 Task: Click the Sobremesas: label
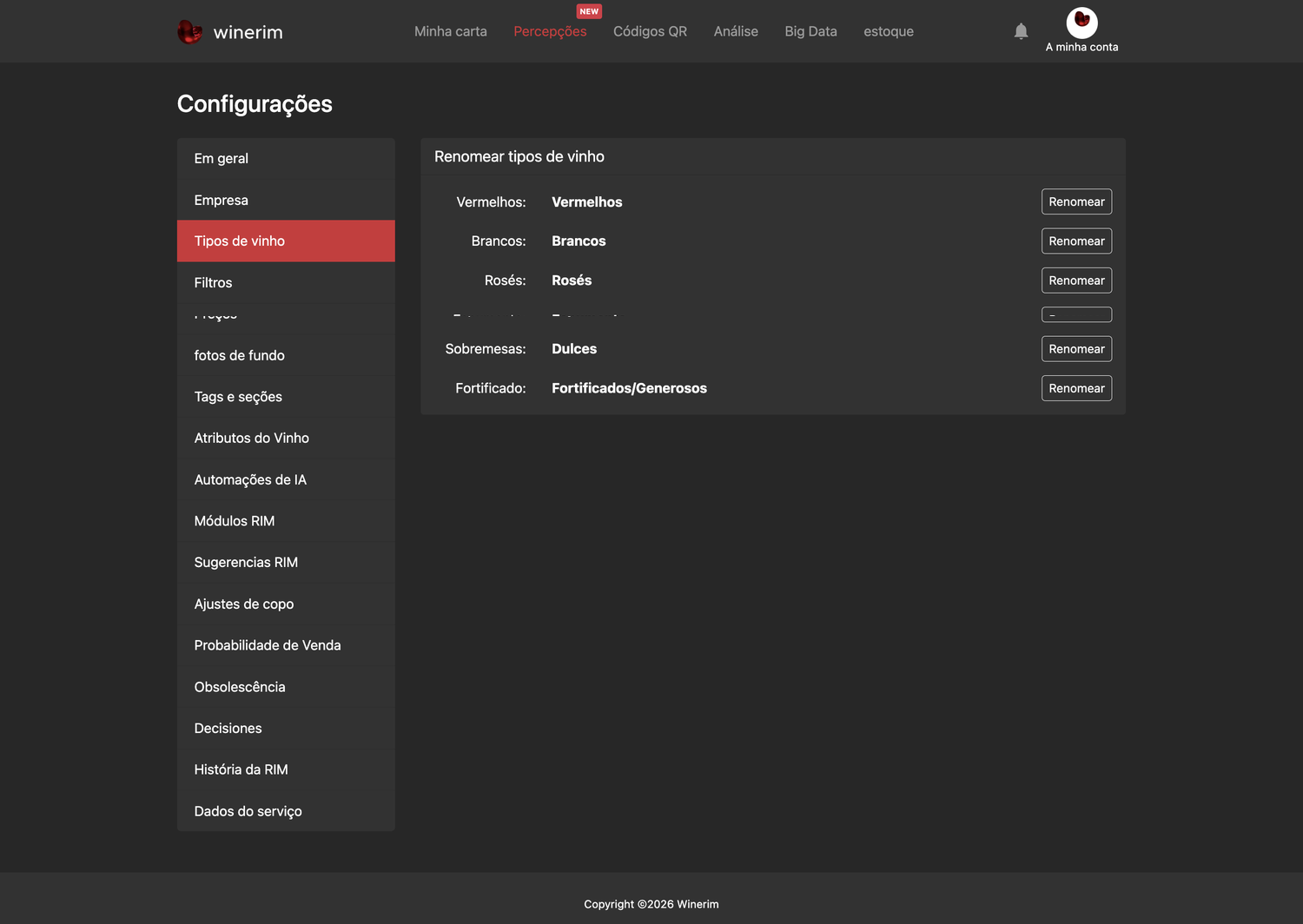pos(486,349)
